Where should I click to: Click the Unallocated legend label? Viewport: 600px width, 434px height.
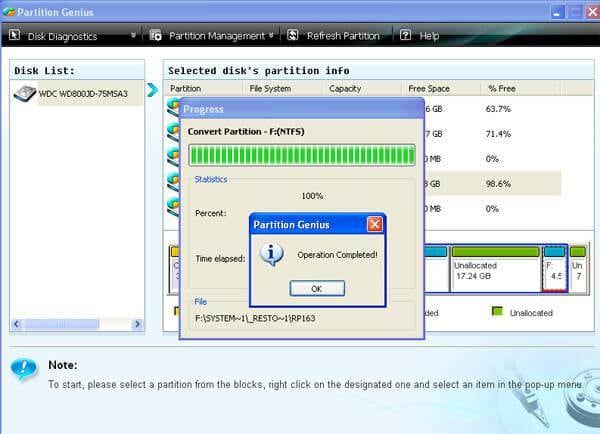(531, 313)
